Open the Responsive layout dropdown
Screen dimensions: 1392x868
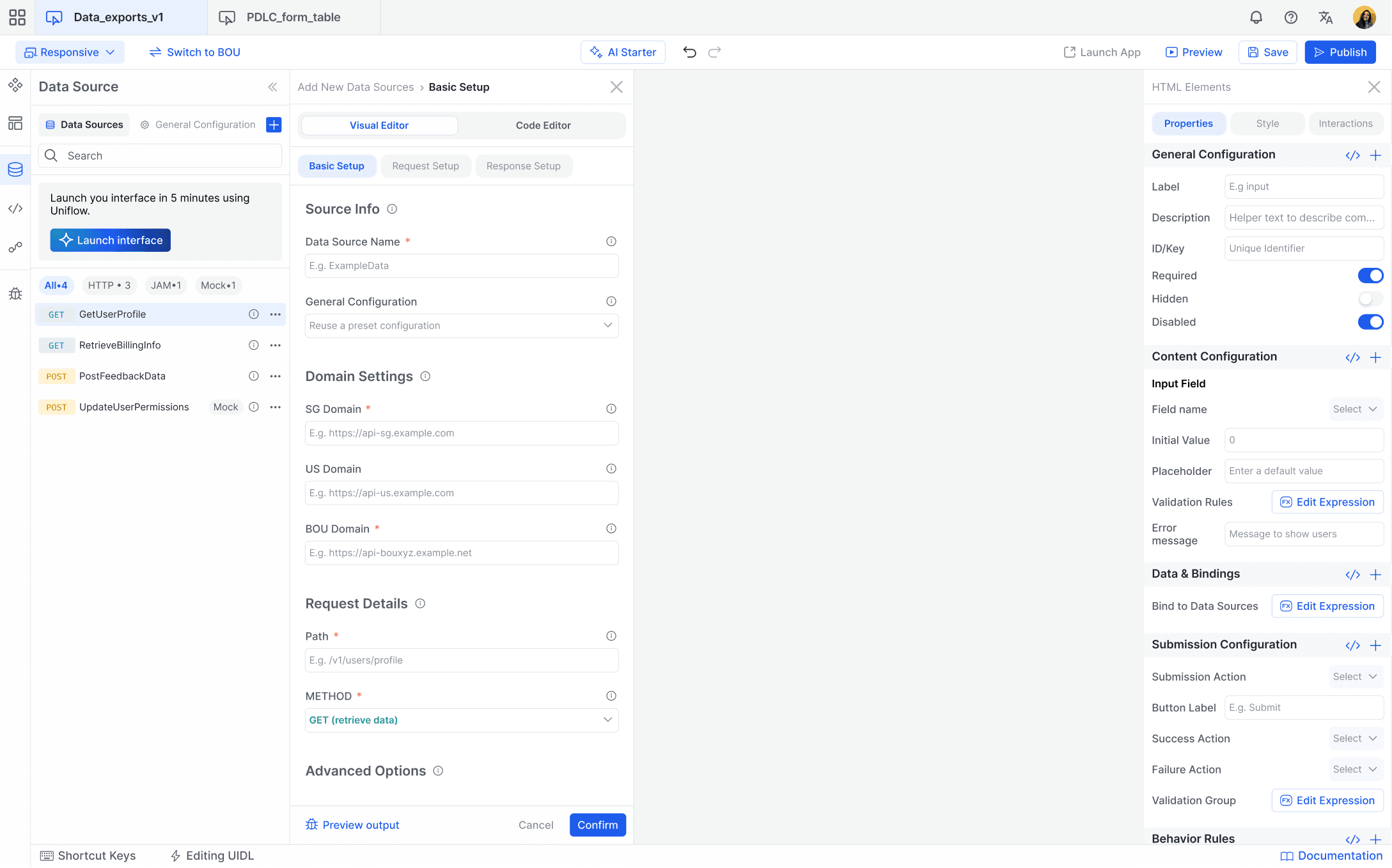tap(70, 52)
